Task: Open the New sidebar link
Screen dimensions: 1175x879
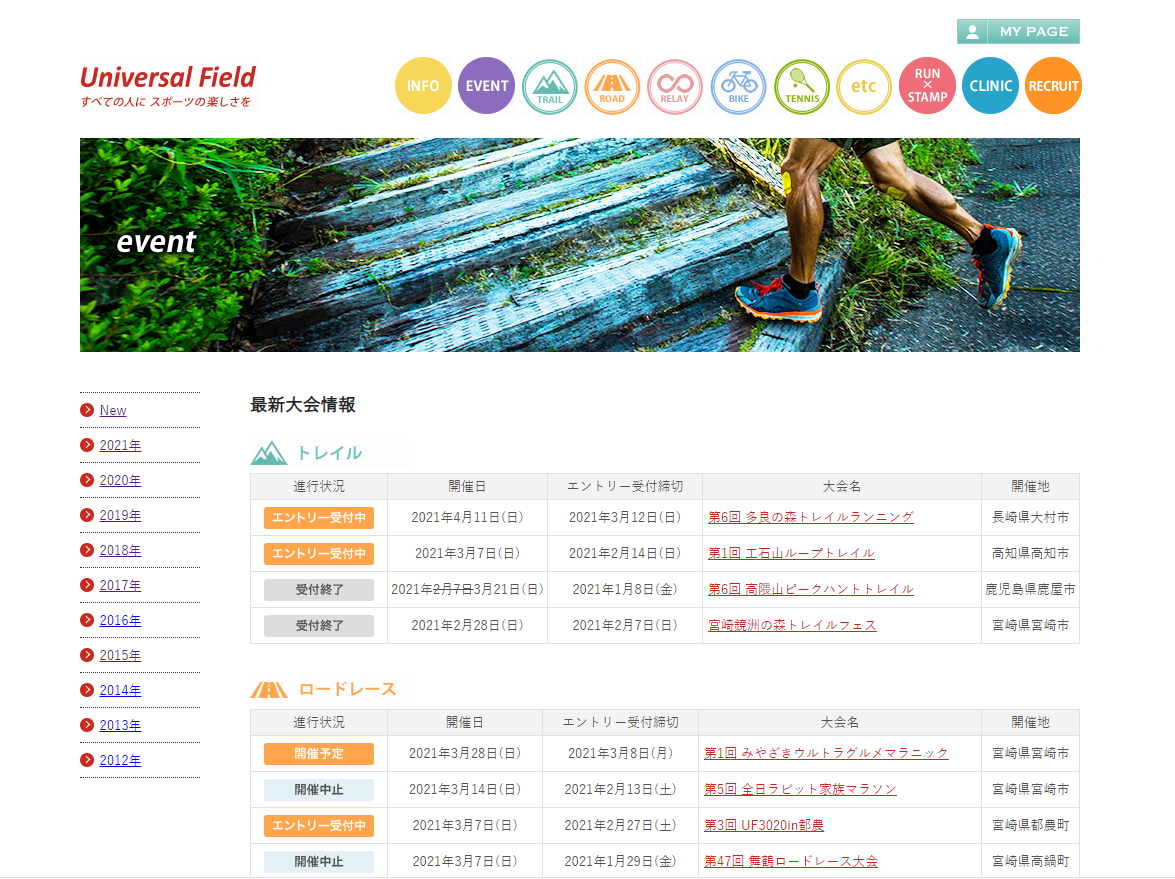Action: point(113,411)
